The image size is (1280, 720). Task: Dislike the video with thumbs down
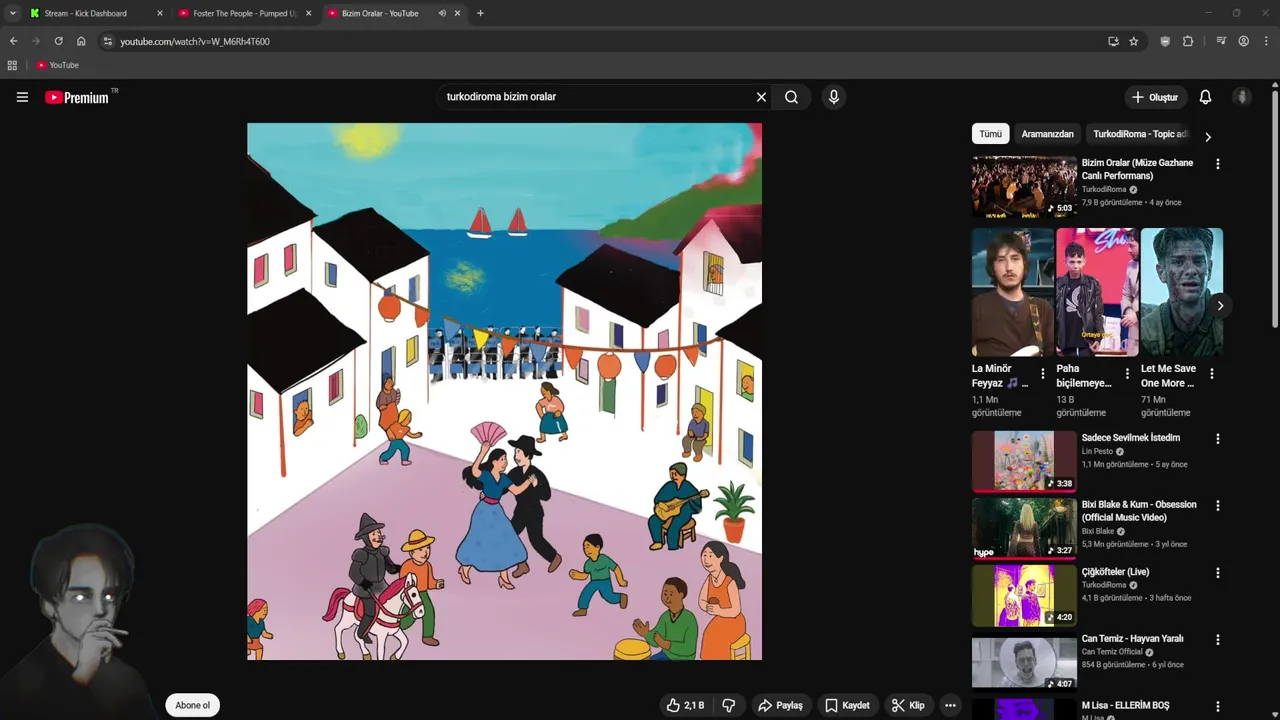pos(729,705)
